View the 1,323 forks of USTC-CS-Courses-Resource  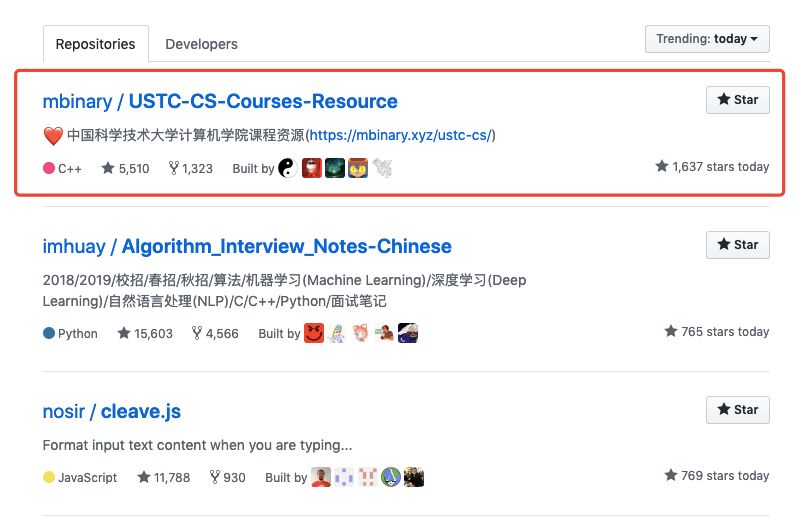191,168
